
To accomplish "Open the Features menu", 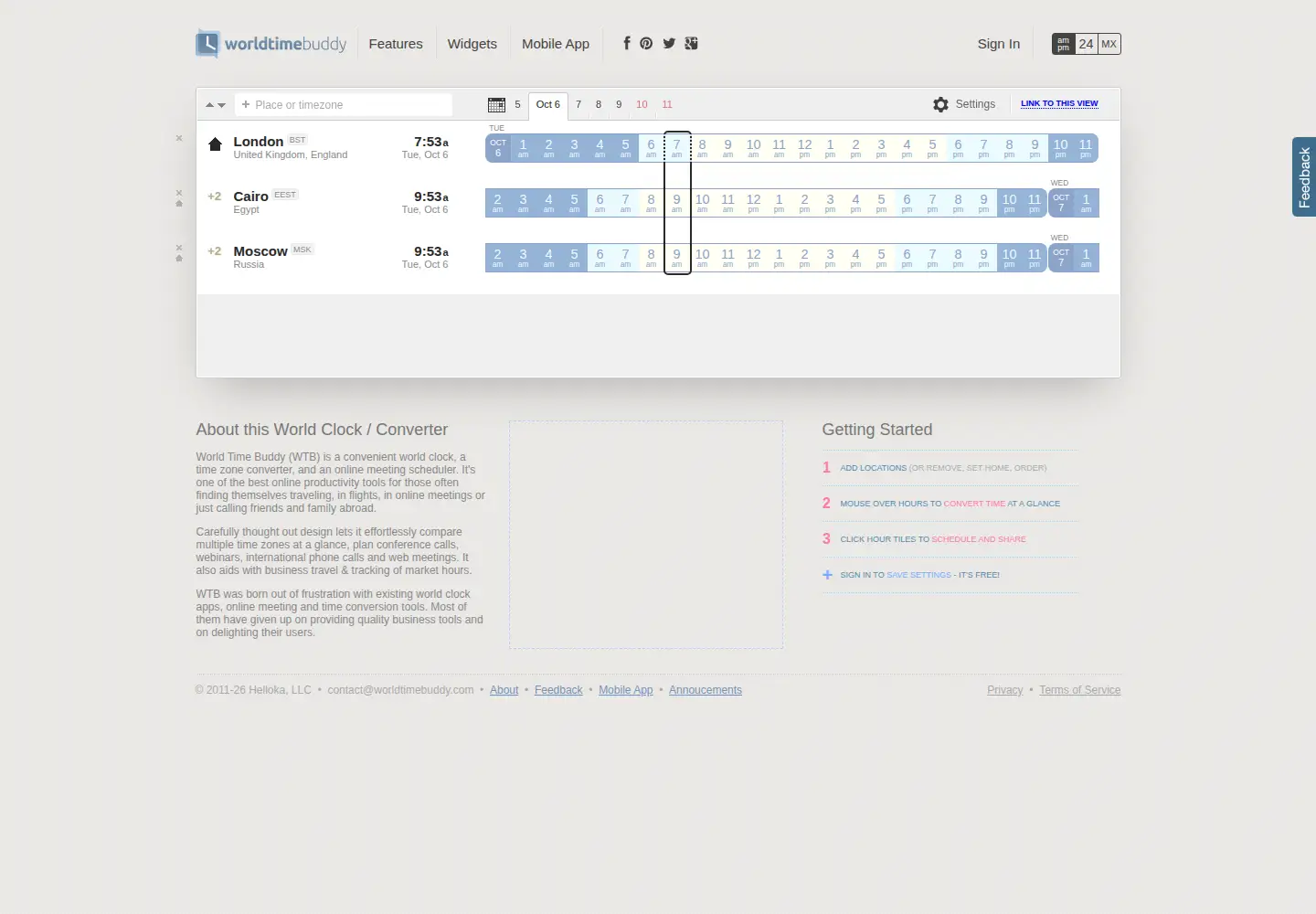I will click(x=396, y=43).
